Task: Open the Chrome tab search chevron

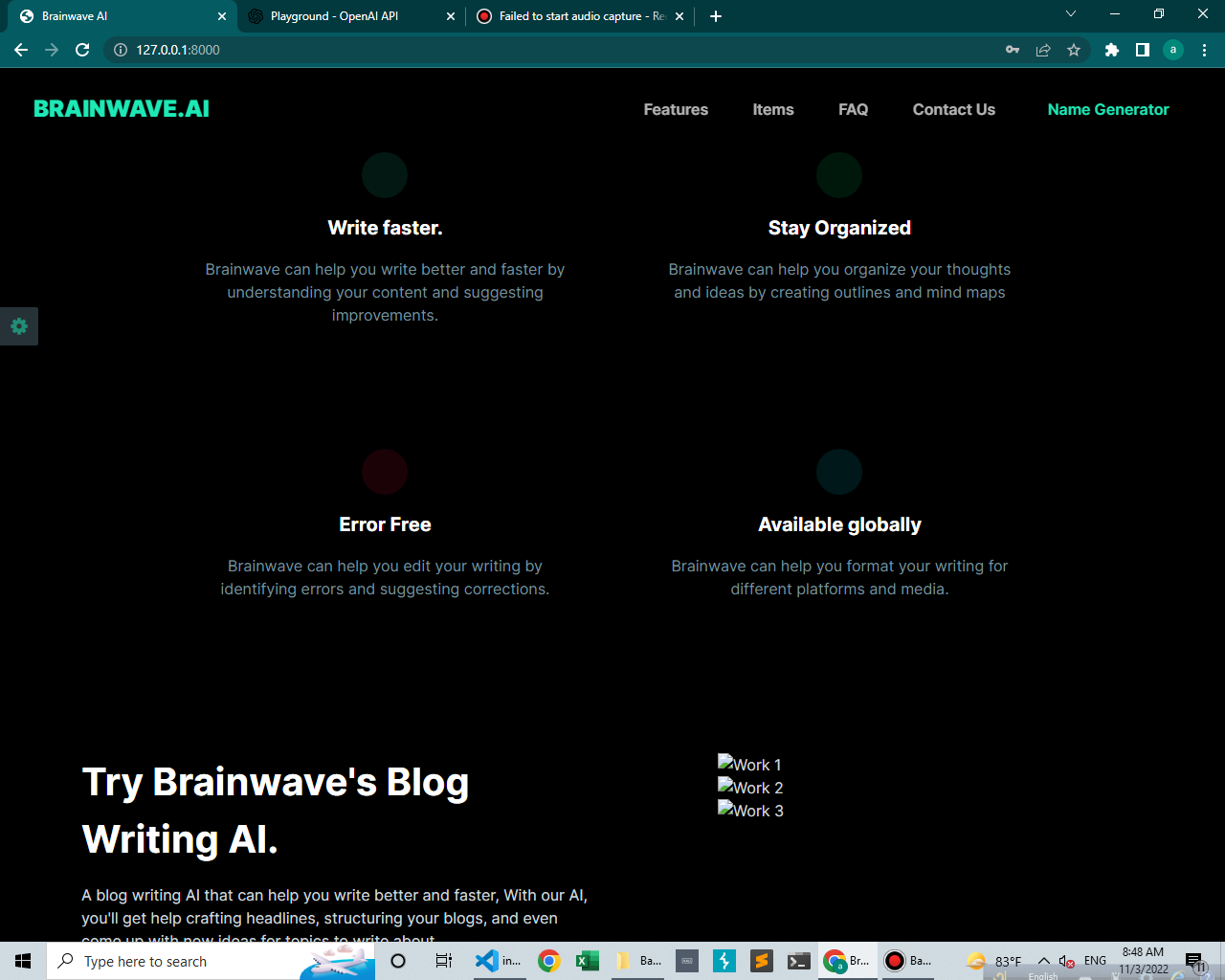Action: pyautogui.click(x=1070, y=14)
